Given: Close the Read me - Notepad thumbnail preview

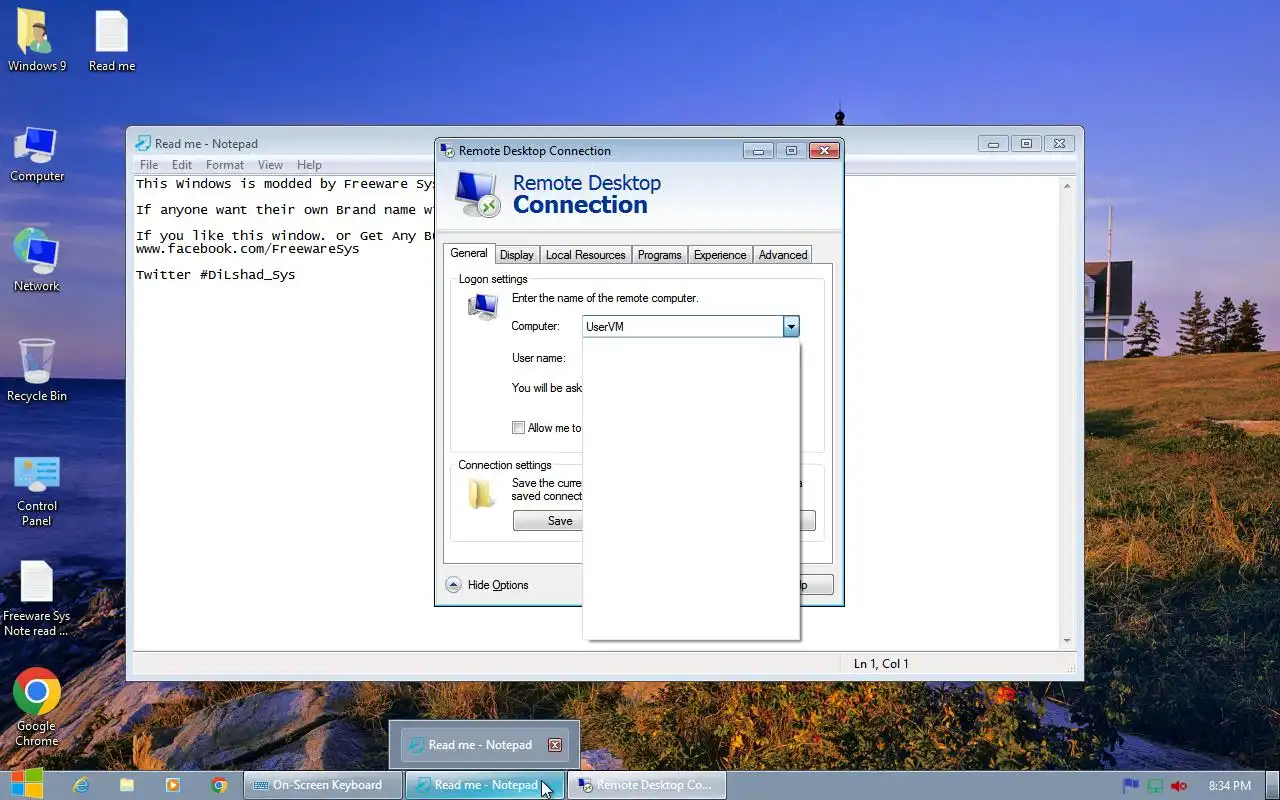Looking at the screenshot, I should point(555,745).
